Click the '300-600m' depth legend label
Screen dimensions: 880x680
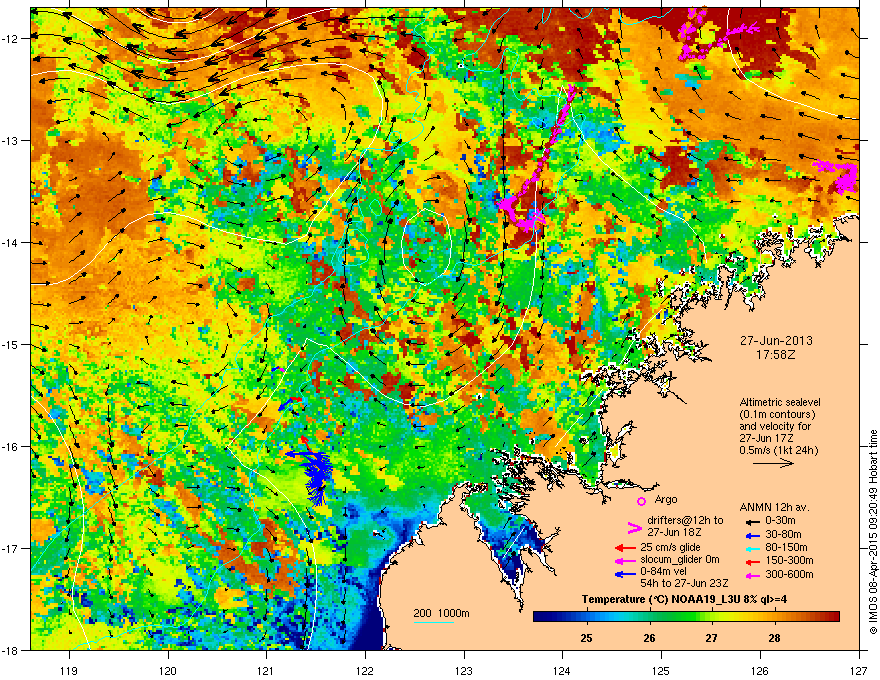tap(789, 575)
